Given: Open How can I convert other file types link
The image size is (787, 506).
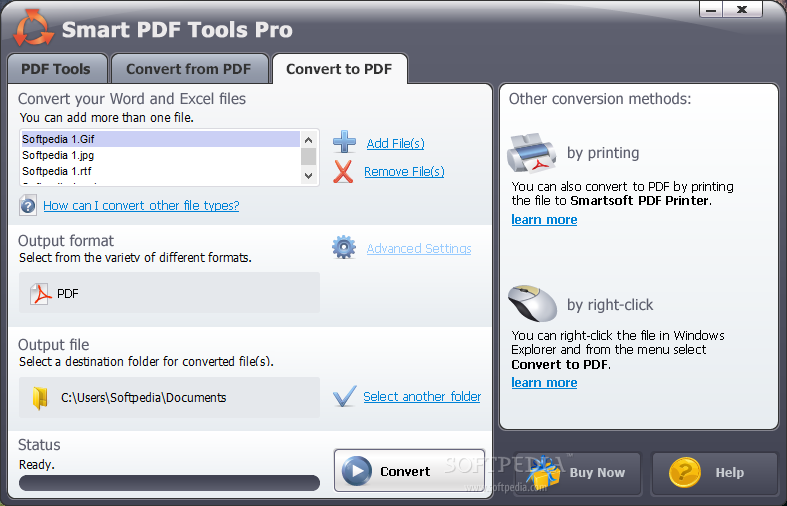Looking at the screenshot, I should click(x=141, y=205).
